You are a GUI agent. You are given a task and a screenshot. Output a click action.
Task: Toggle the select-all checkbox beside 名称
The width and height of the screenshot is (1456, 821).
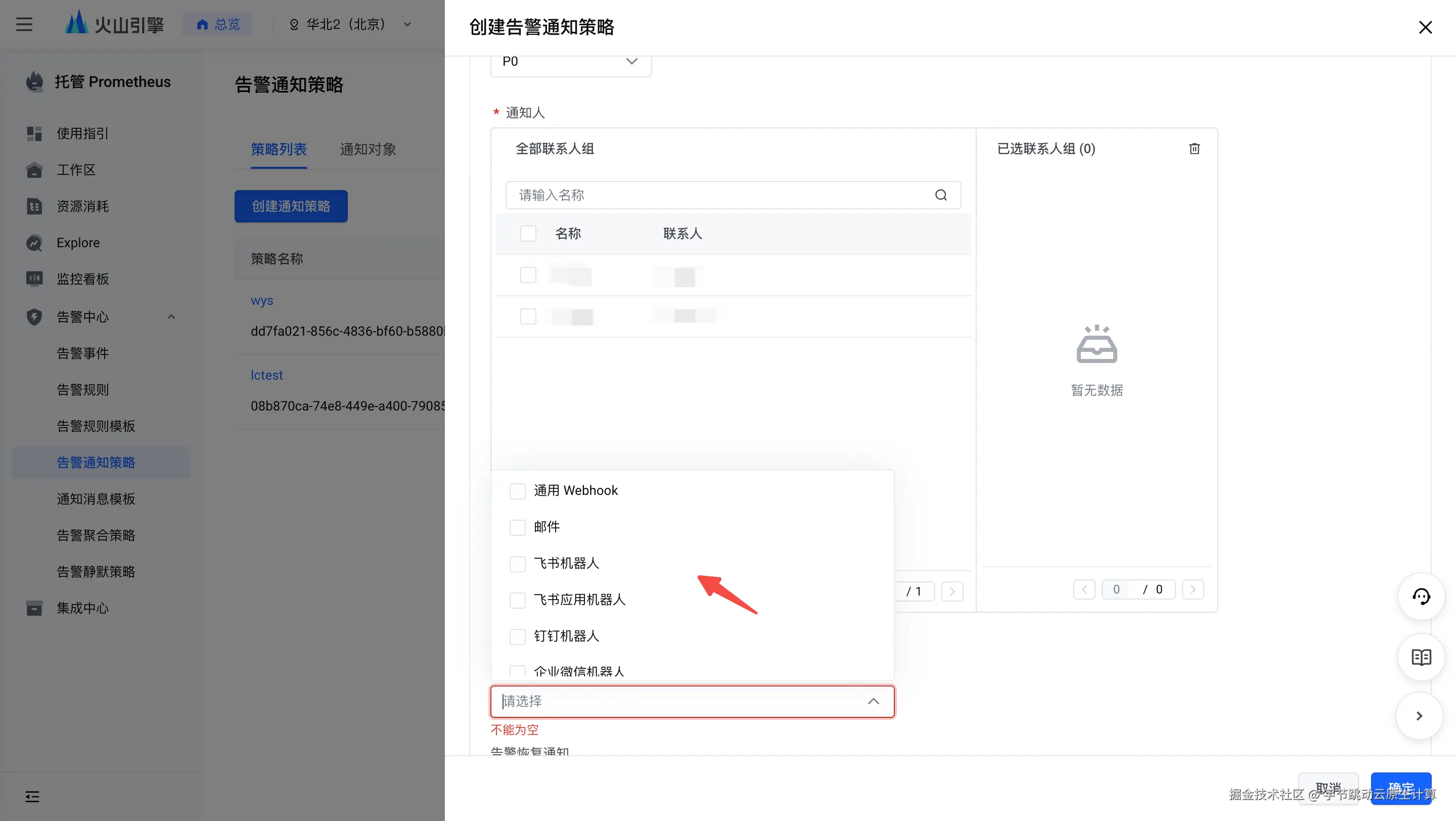[x=528, y=234]
